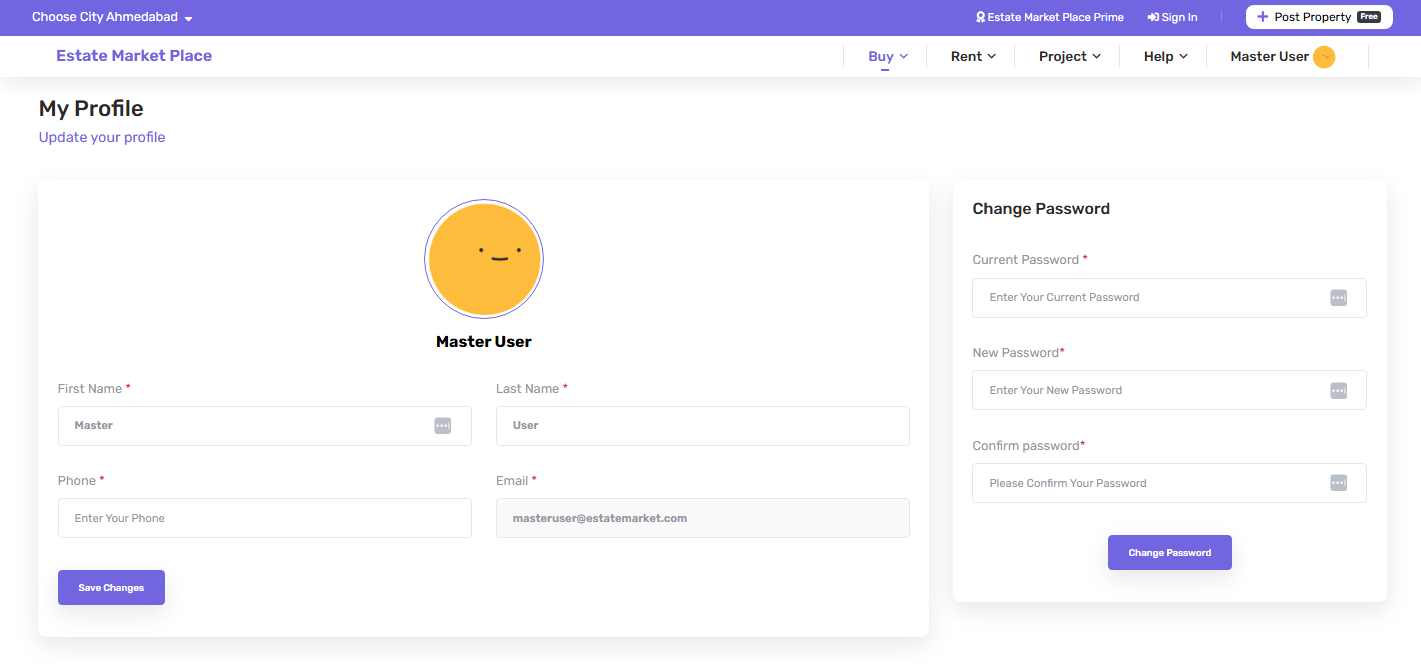Click the icon inside Confirm Password field

point(1338,483)
